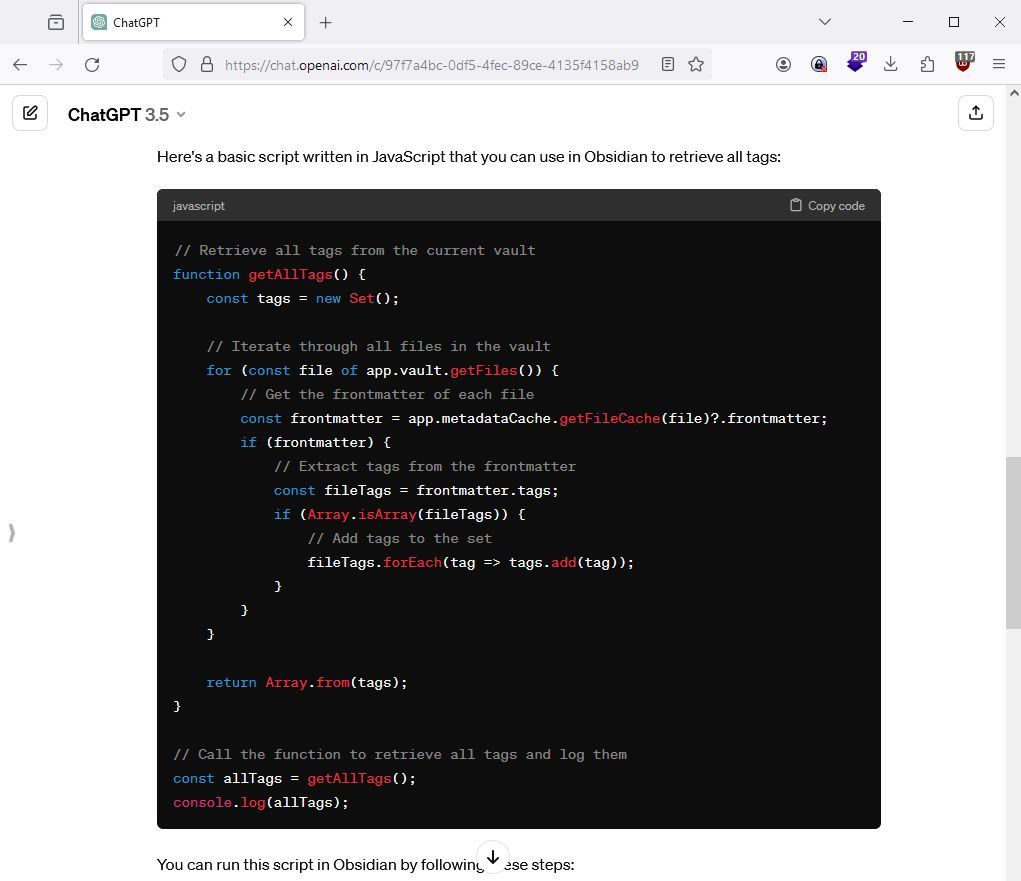Click the 'javascript' language label
The image size is (1021, 881).
click(199, 206)
